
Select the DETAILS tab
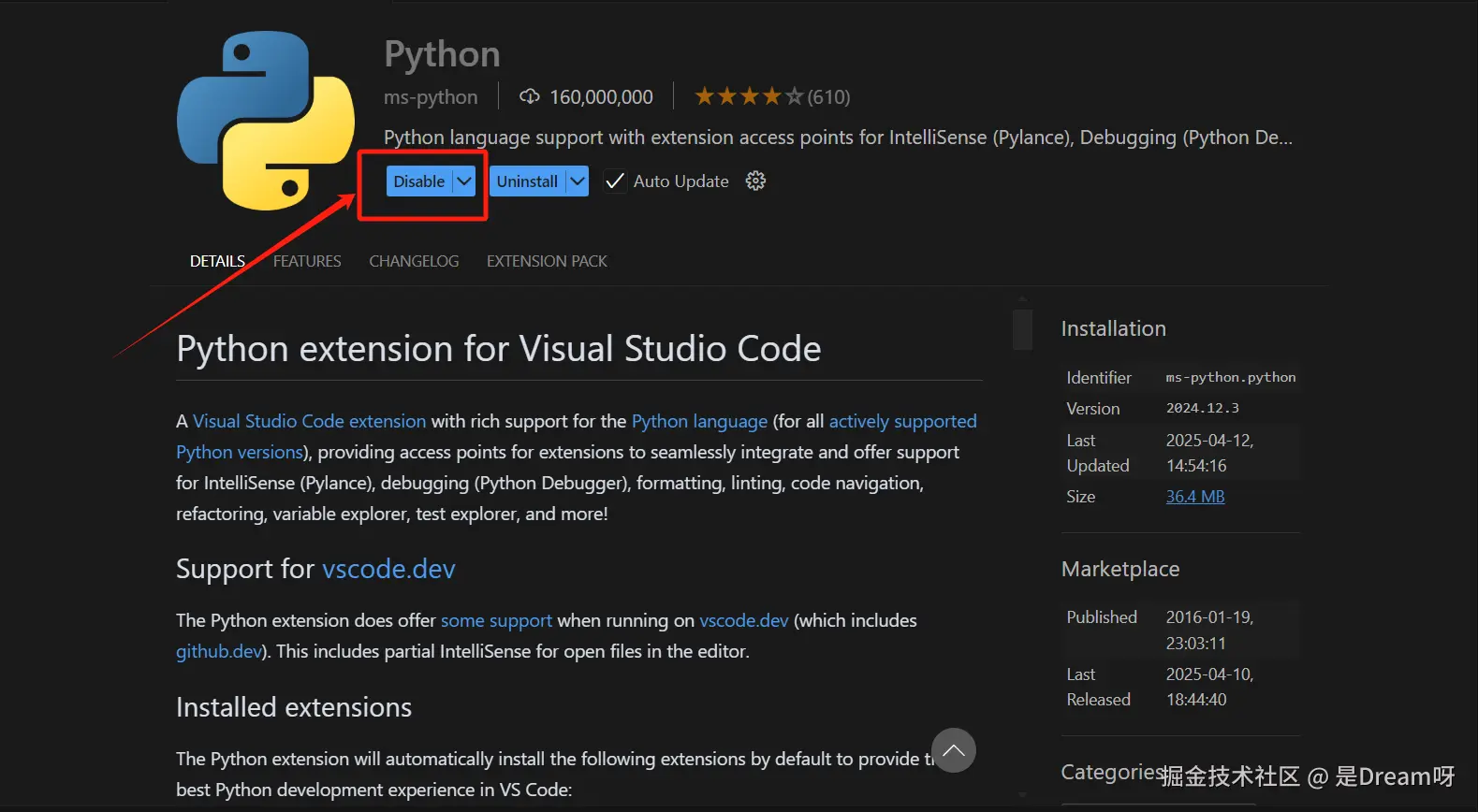coord(217,261)
